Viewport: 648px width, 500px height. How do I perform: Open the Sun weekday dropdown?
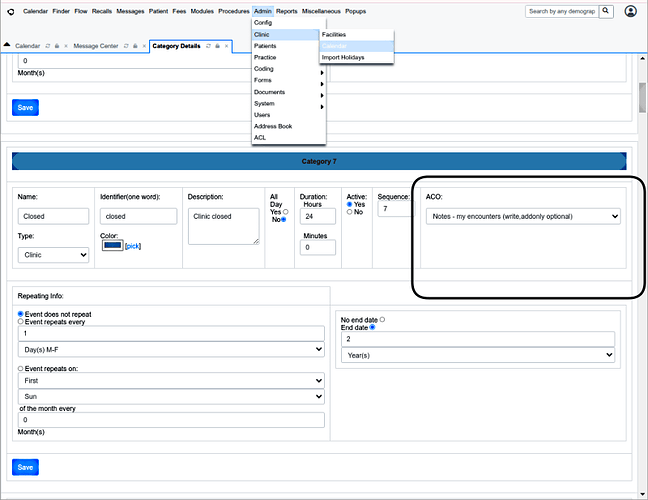point(171,397)
